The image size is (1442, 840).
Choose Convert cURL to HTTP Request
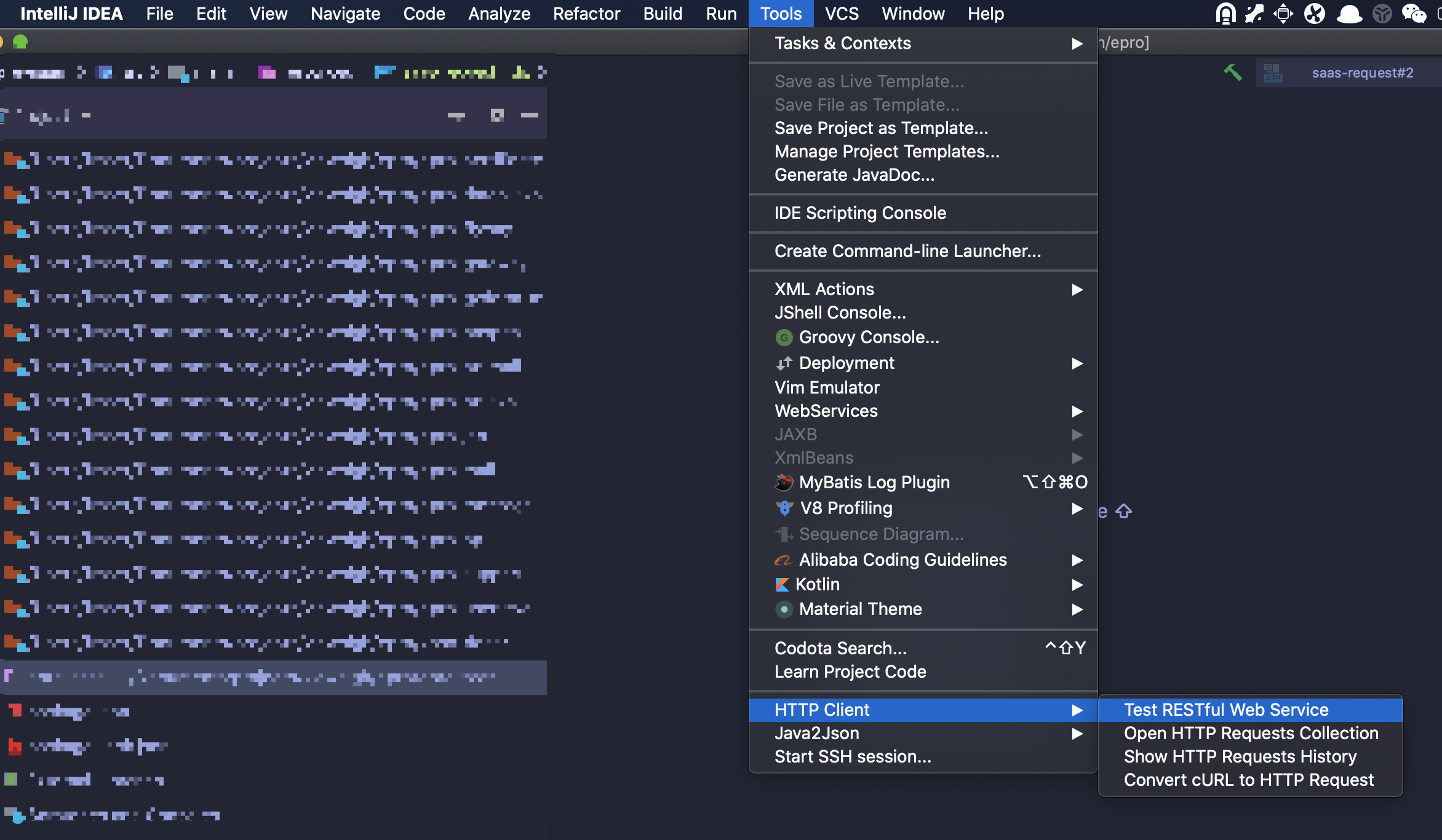point(1248,780)
